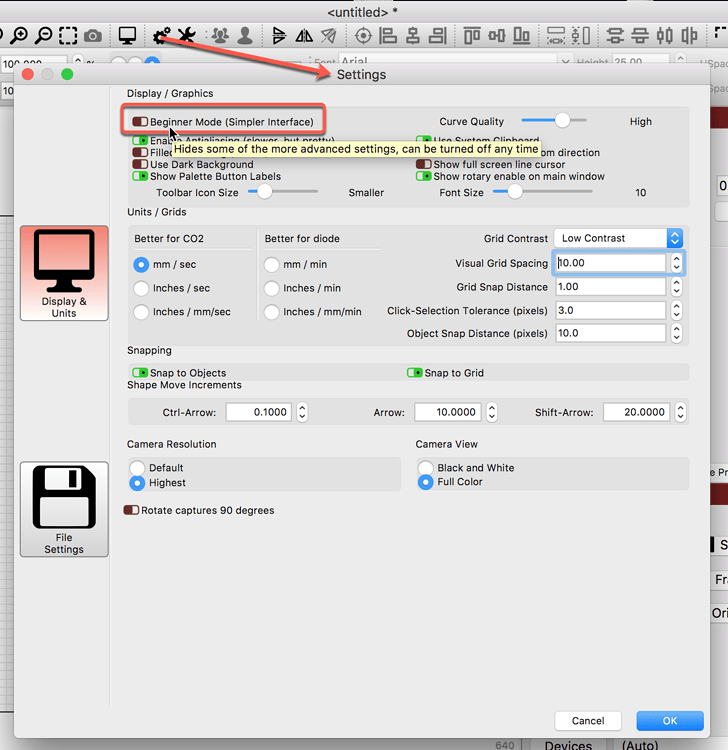Turn off Snap to Grid
The image size is (728, 750).
point(415,373)
